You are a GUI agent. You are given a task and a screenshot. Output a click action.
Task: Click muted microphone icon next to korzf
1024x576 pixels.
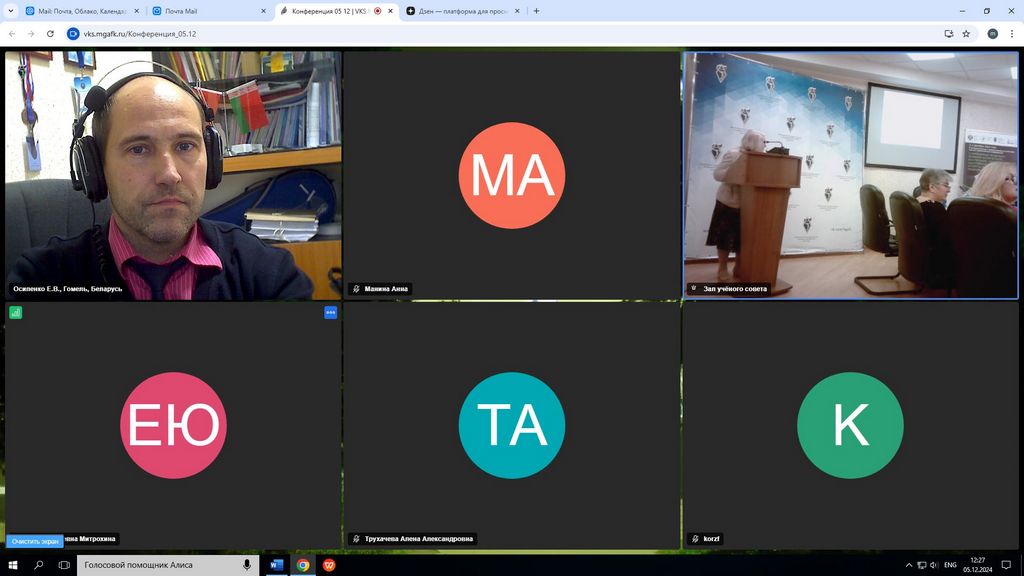click(694, 539)
